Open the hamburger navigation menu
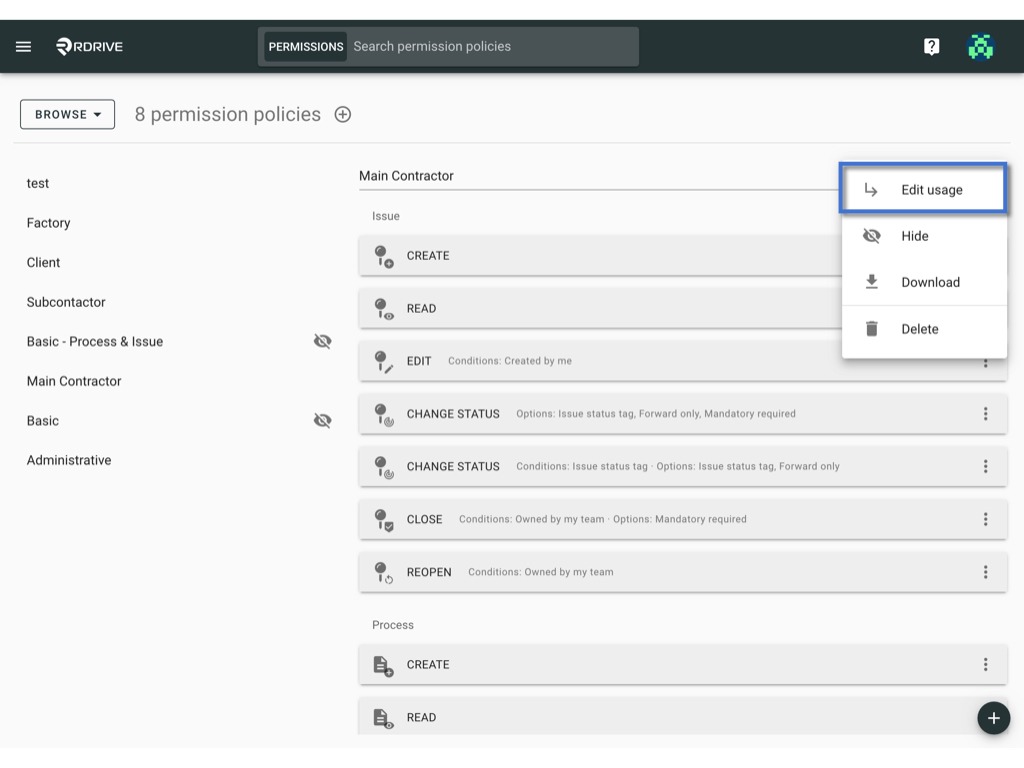 (x=24, y=46)
